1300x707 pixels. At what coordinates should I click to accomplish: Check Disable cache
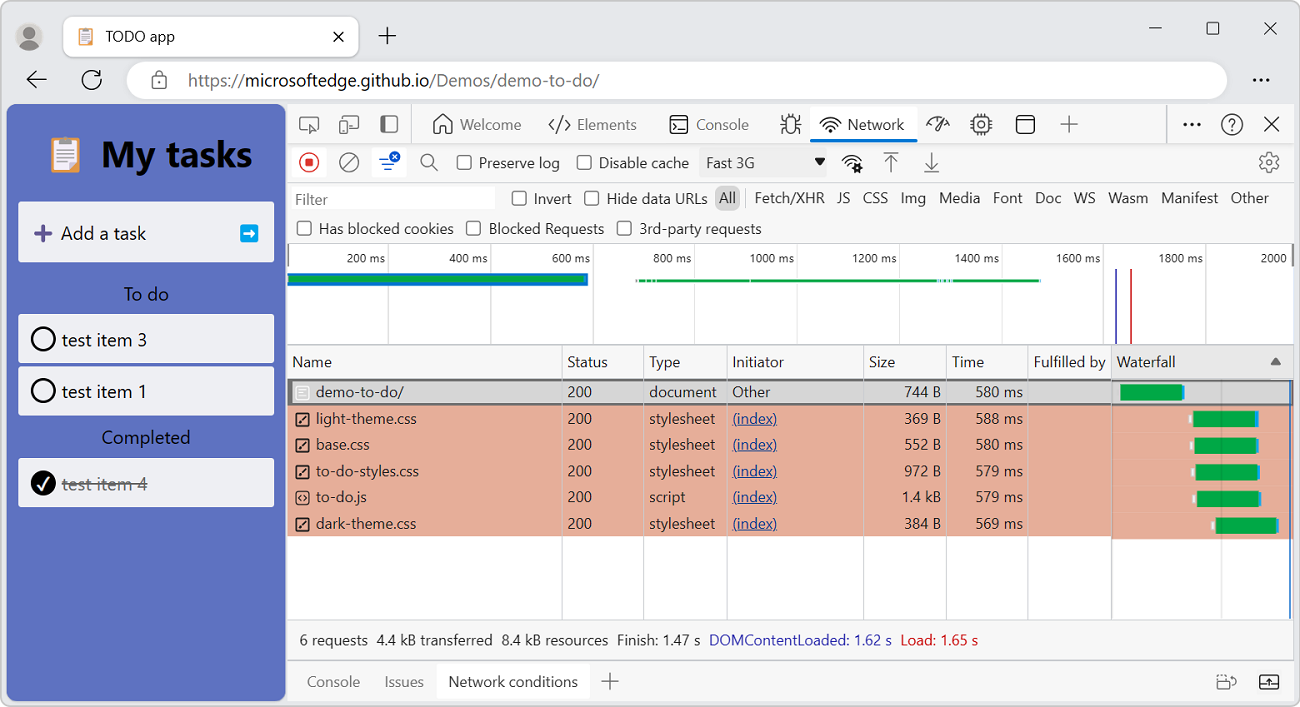(x=584, y=162)
